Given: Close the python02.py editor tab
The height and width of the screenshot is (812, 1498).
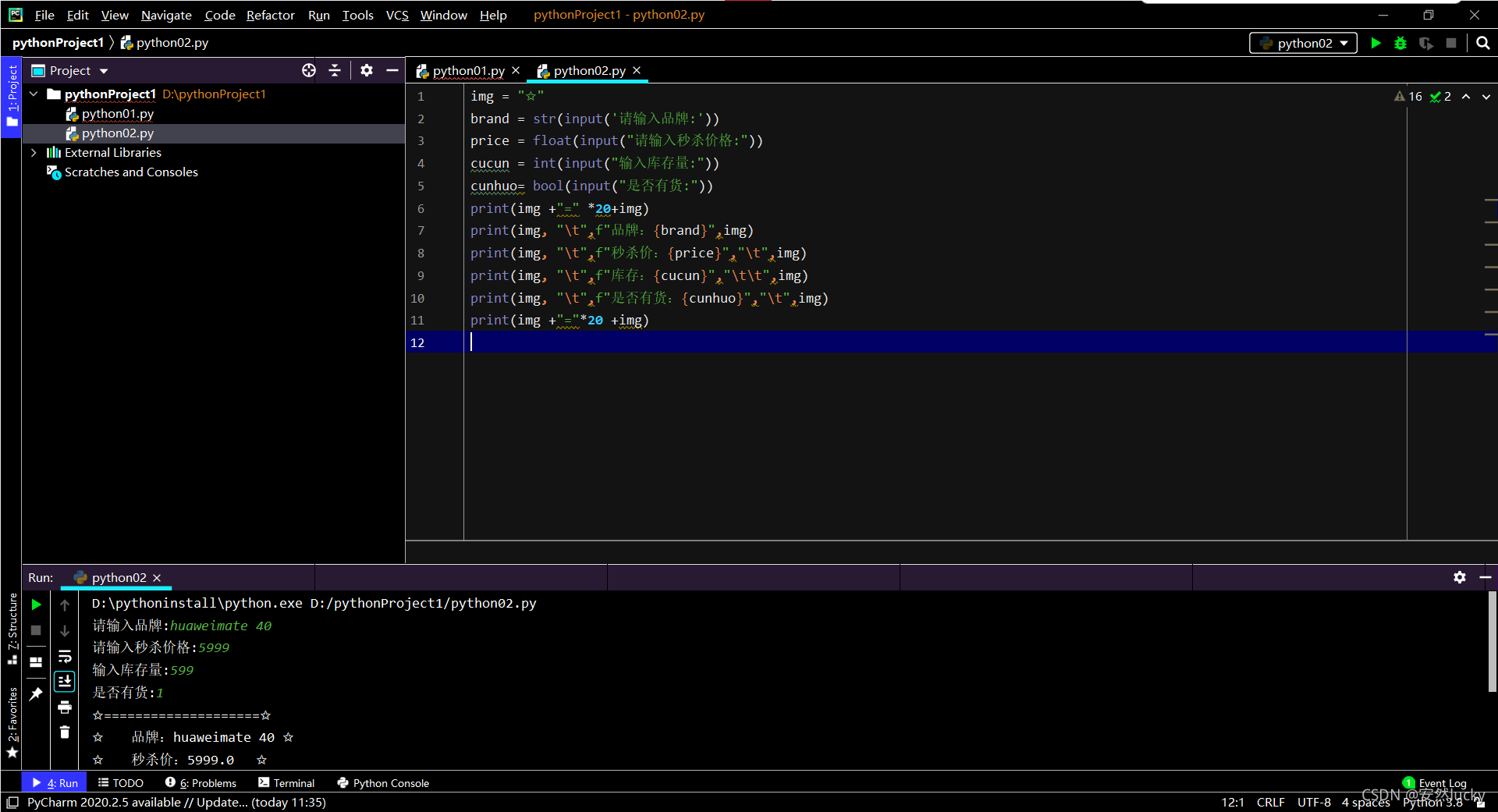Looking at the screenshot, I should [637, 70].
